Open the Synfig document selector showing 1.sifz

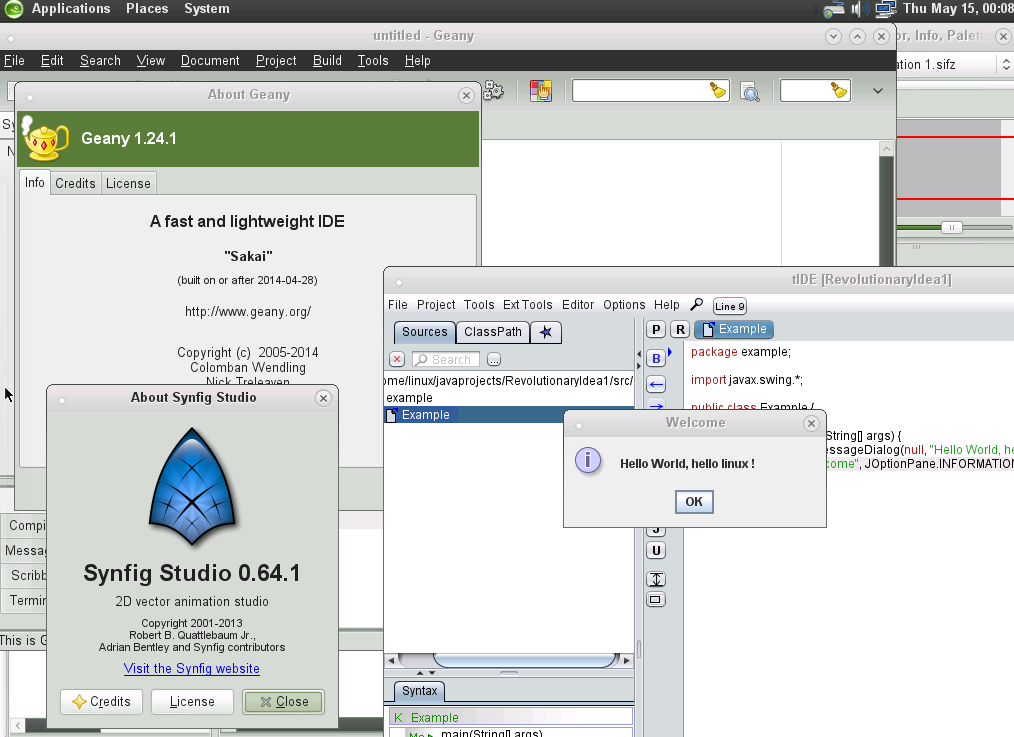coord(955,65)
